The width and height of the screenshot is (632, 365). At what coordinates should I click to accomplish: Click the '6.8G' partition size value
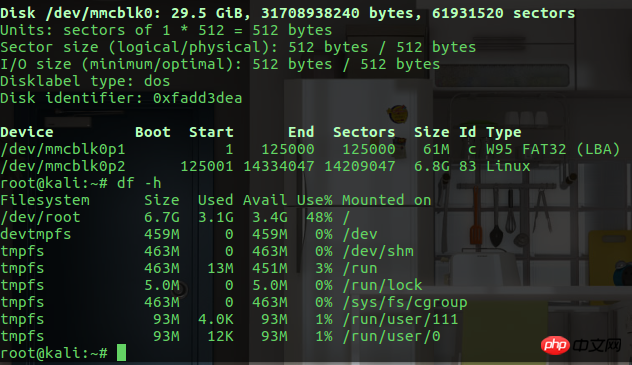coord(432,166)
